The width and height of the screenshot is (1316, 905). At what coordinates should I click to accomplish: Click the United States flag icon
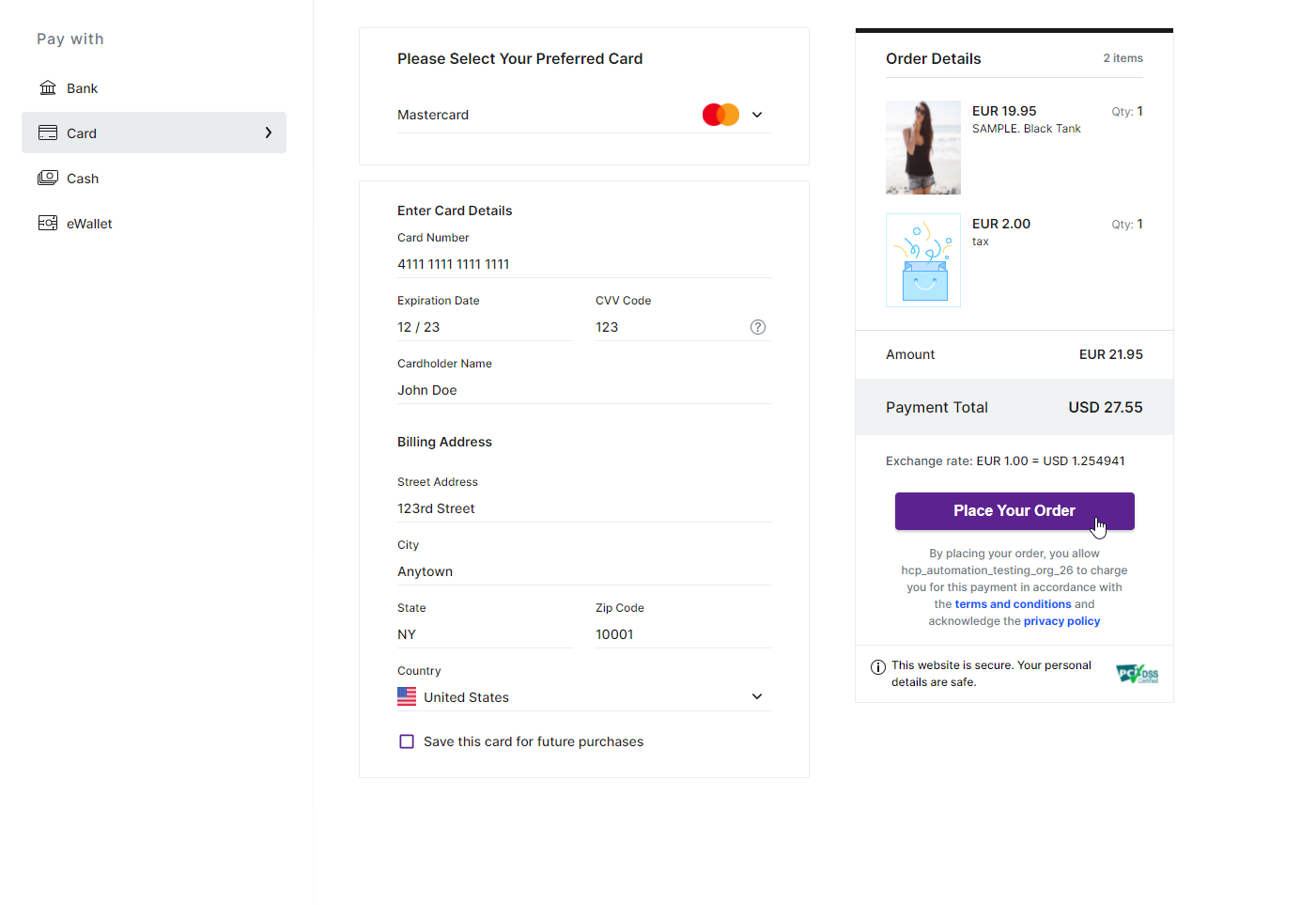pyautogui.click(x=407, y=697)
